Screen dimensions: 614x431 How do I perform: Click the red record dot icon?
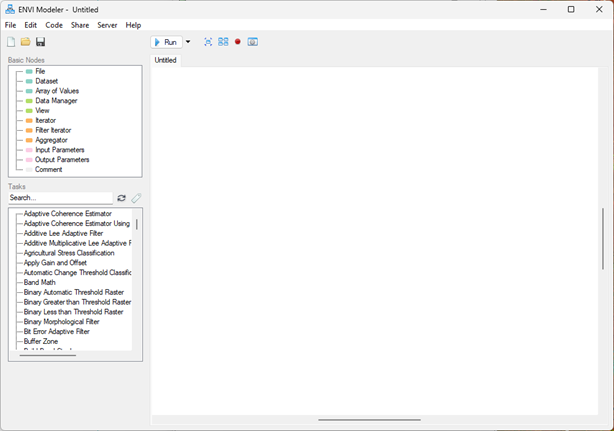238,42
